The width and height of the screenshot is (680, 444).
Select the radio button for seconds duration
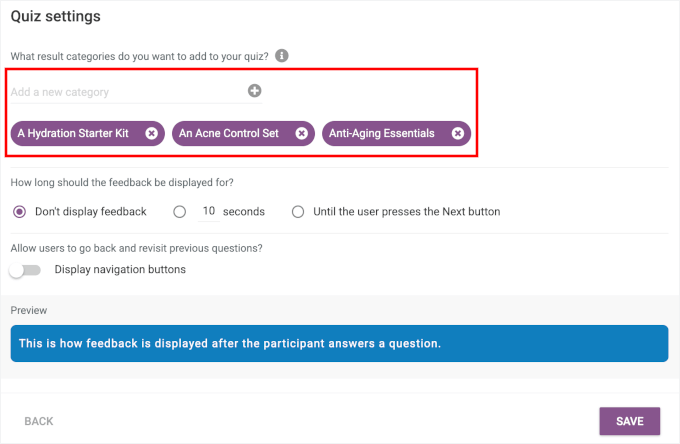[180, 211]
